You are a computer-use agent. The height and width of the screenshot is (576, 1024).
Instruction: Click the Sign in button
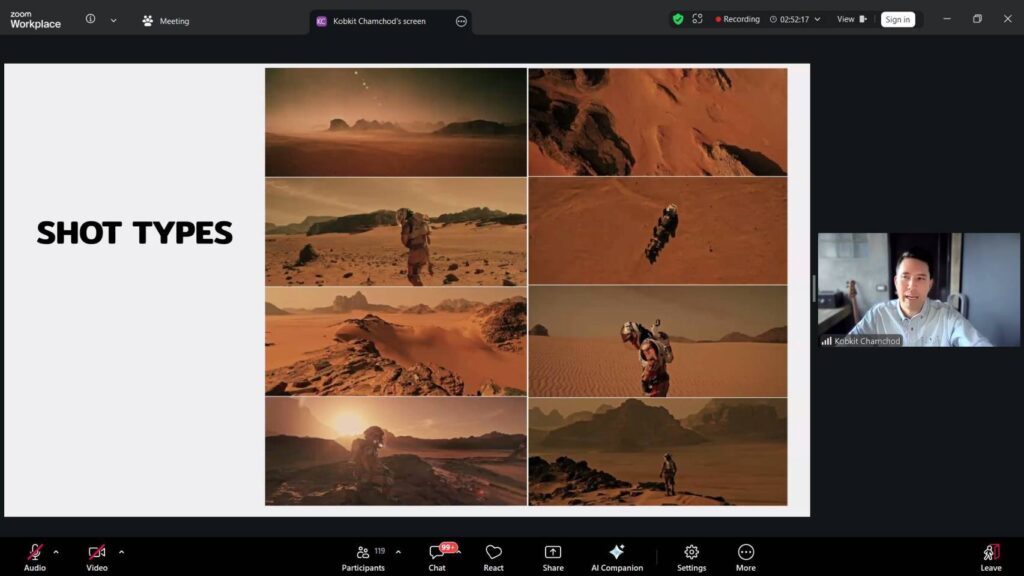click(x=897, y=20)
